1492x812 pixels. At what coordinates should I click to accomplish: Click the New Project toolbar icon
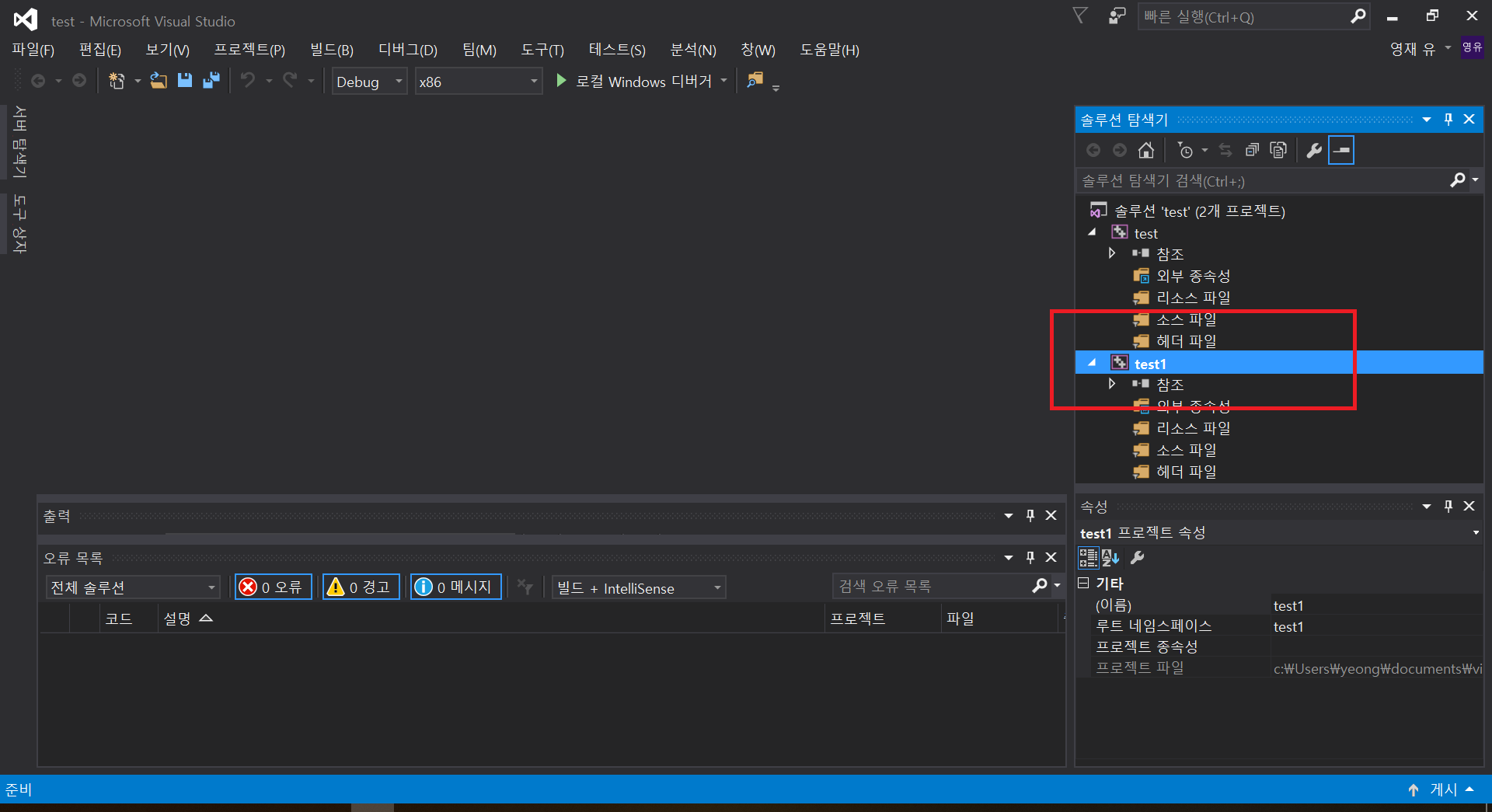pos(117,81)
